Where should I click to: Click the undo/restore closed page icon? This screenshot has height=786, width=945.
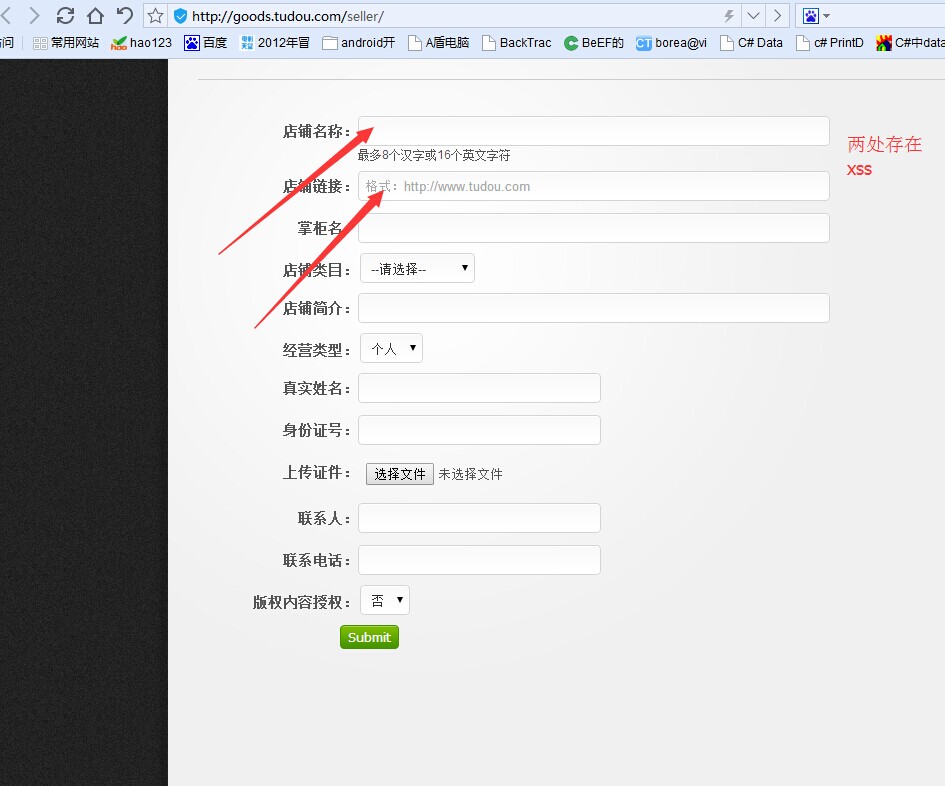coord(125,15)
